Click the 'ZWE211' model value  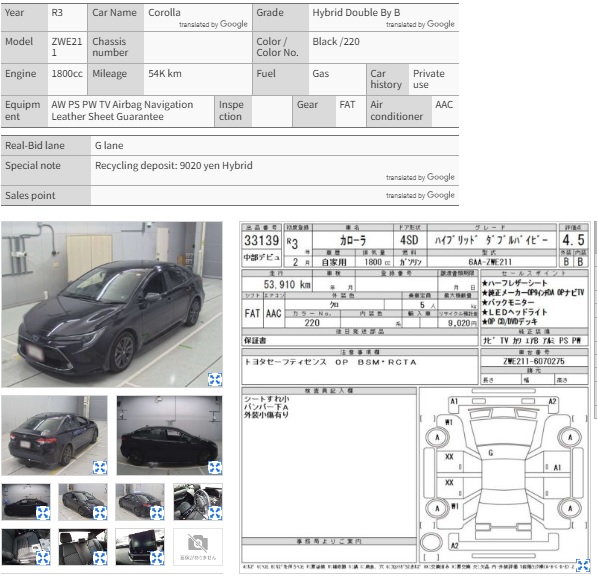[x=67, y=47]
